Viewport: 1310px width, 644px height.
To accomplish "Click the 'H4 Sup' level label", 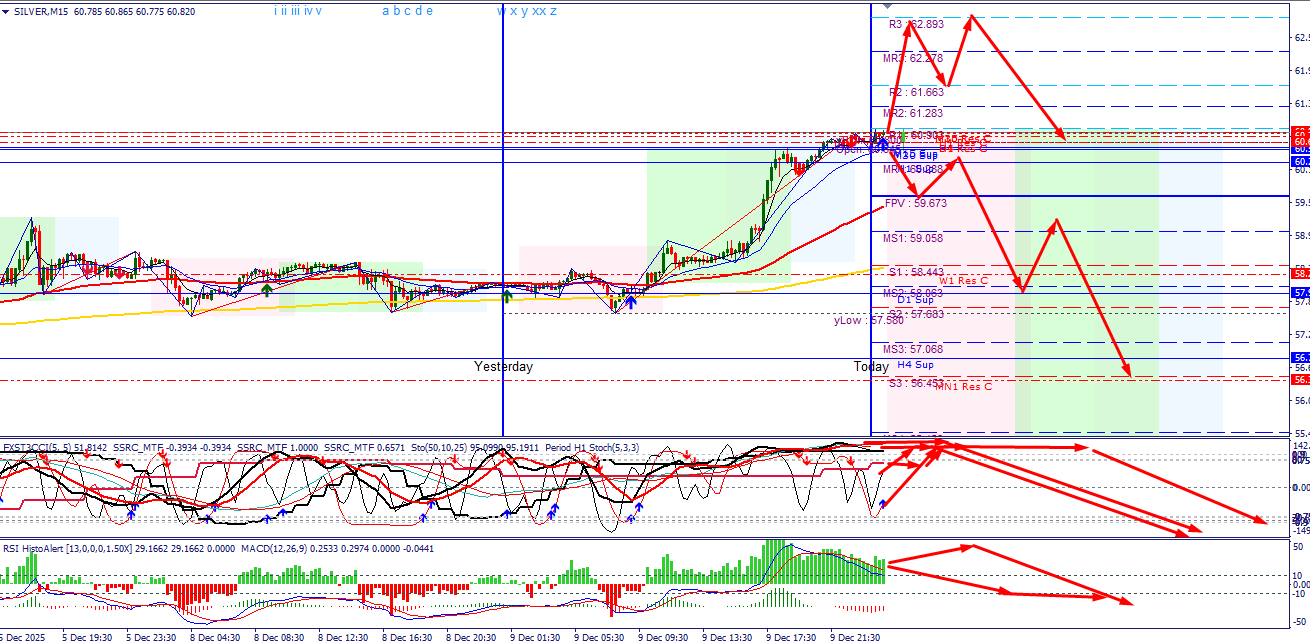I will click(x=915, y=365).
